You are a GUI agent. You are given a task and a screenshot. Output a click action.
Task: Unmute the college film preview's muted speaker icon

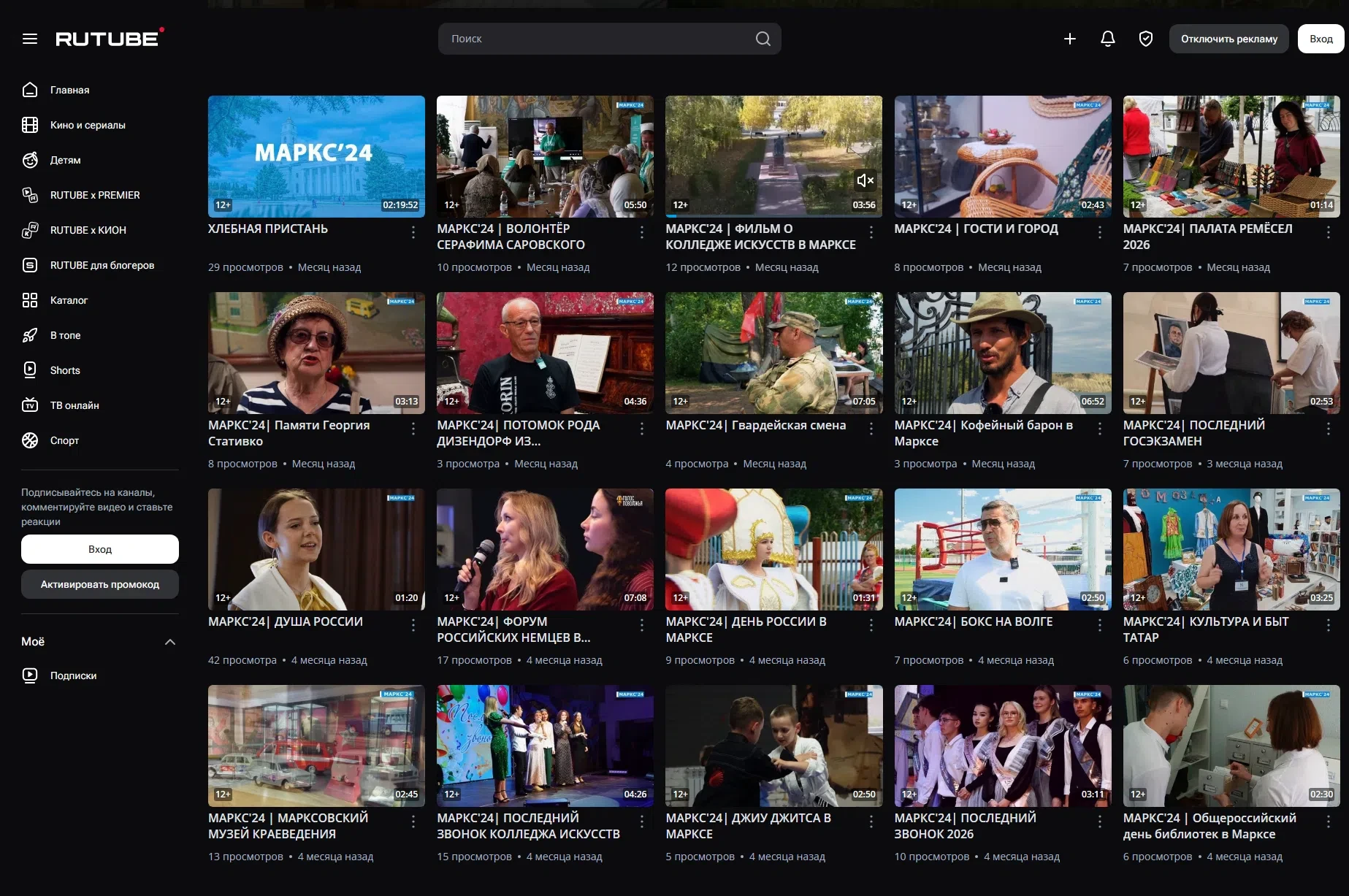point(865,180)
